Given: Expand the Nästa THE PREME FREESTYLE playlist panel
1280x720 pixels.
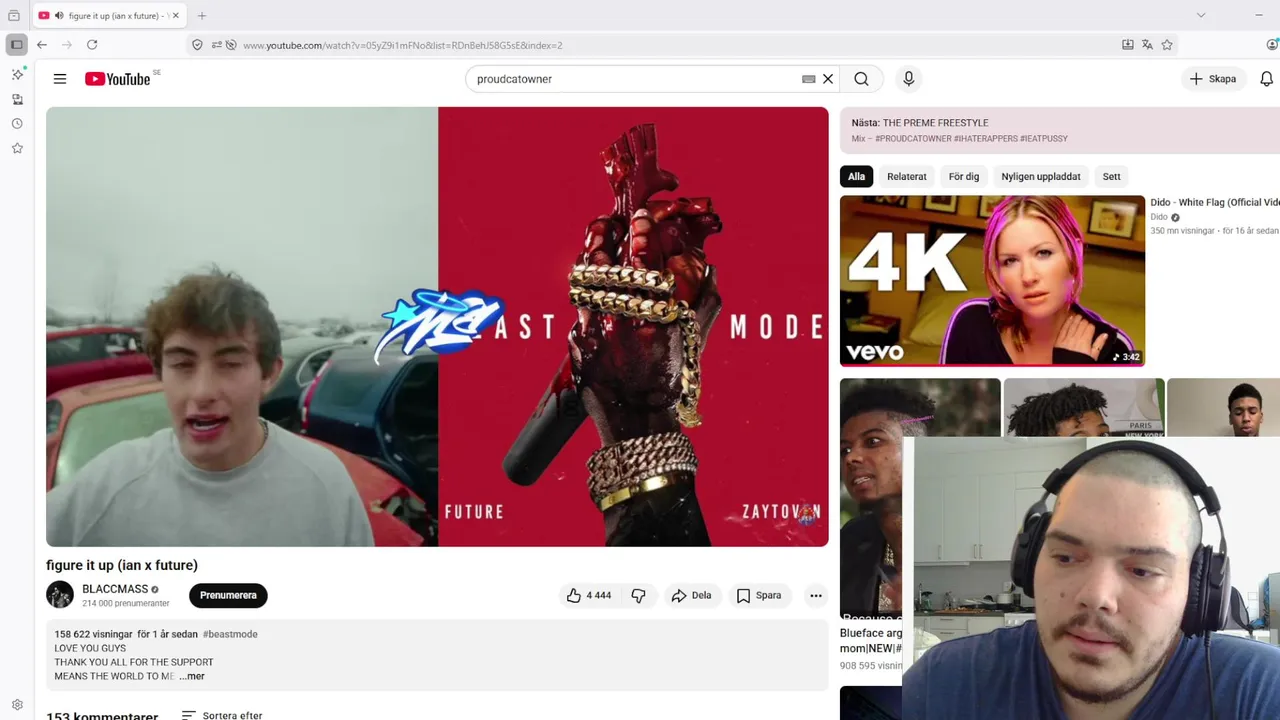Looking at the screenshot, I should coord(1060,130).
